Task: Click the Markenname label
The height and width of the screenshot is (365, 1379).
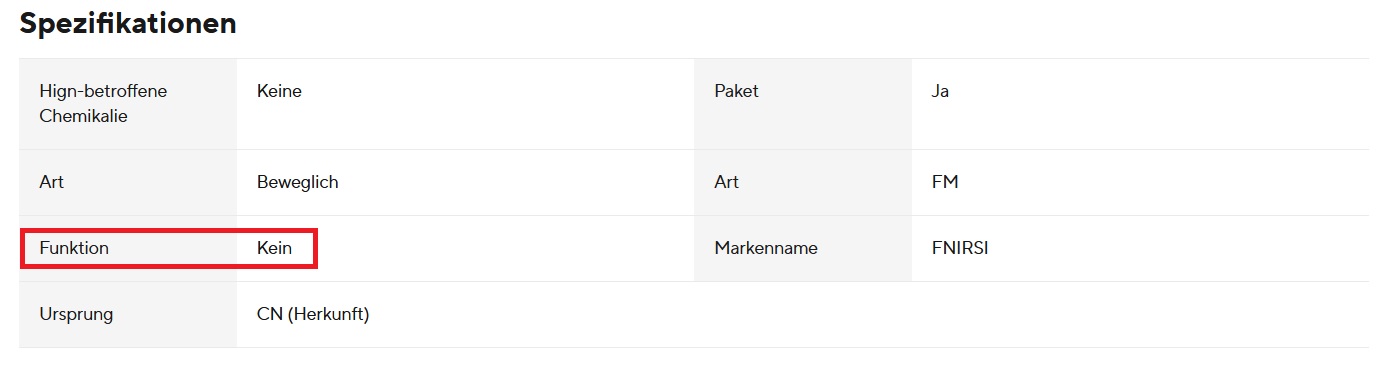Action: 766,248
